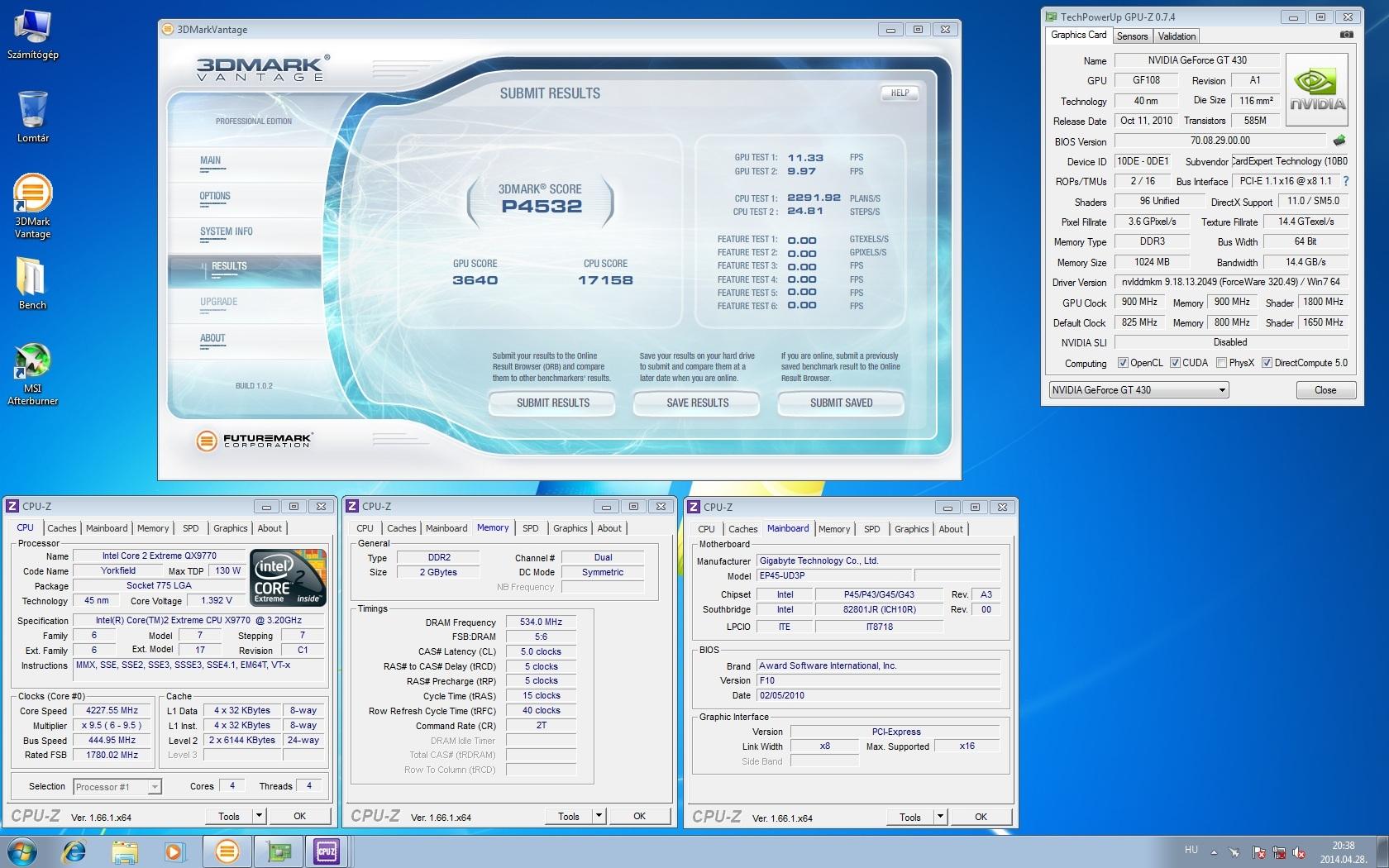Image resolution: width=1389 pixels, height=868 pixels.
Task: Switch to Validation tab in GPU-Z
Action: pos(1177,36)
